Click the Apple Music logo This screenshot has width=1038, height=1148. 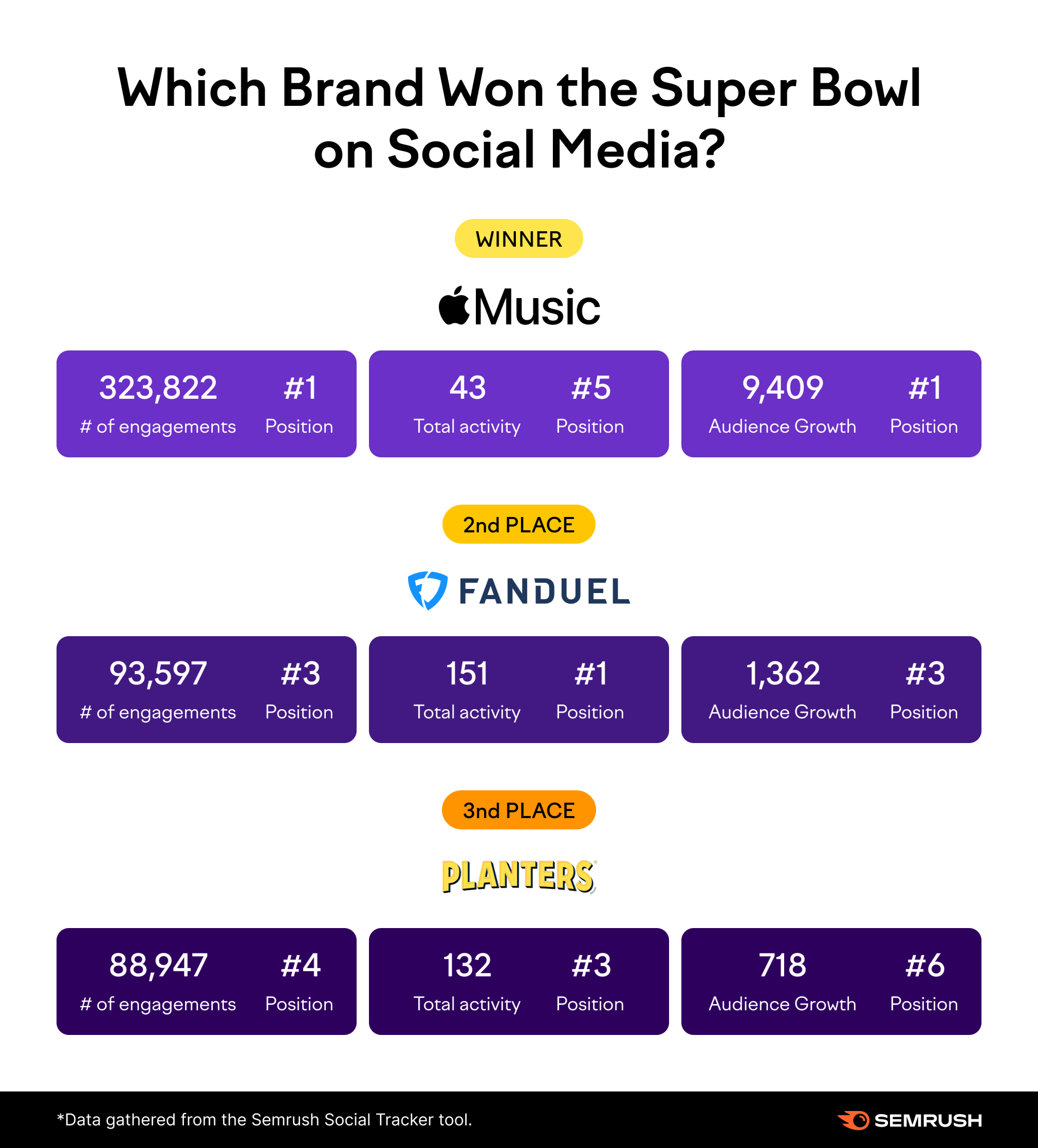(518, 306)
